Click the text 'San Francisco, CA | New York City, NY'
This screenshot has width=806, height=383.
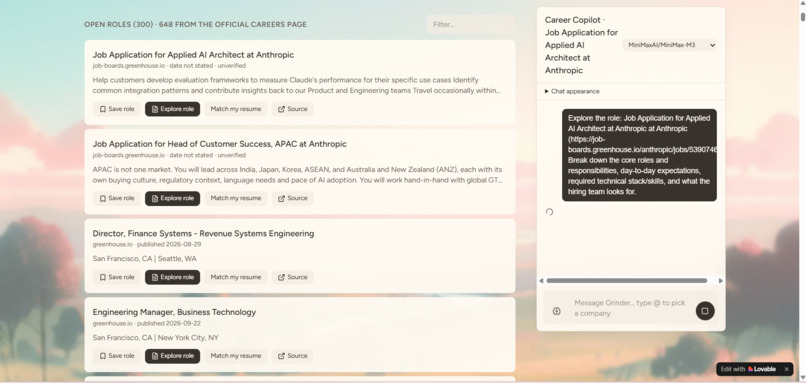pyautogui.click(x=155, y=338)
